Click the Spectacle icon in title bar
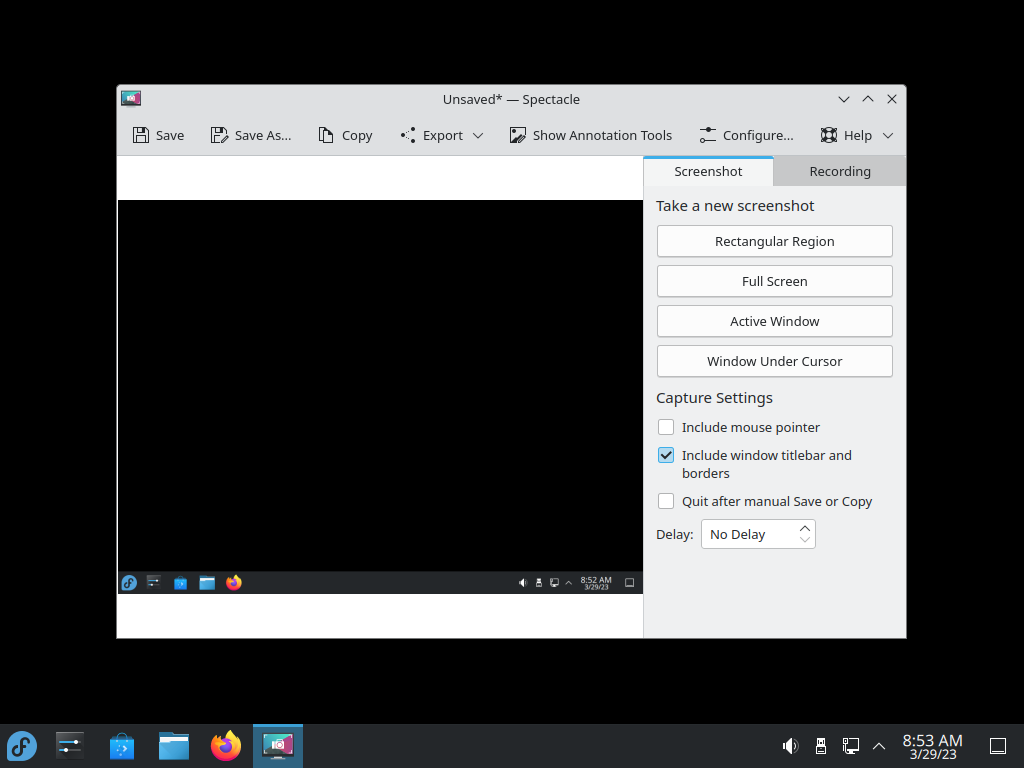This screenshot has width=1024, height=768. 131,99
